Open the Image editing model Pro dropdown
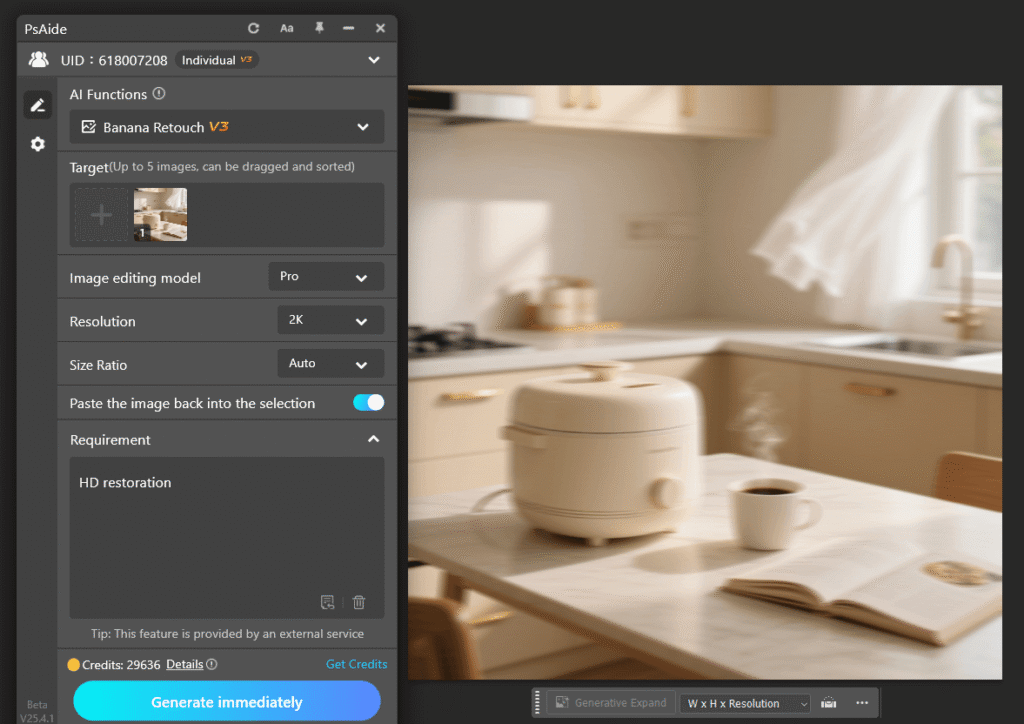The width and height of the screenshot is (1024, 724). [326, 277]
